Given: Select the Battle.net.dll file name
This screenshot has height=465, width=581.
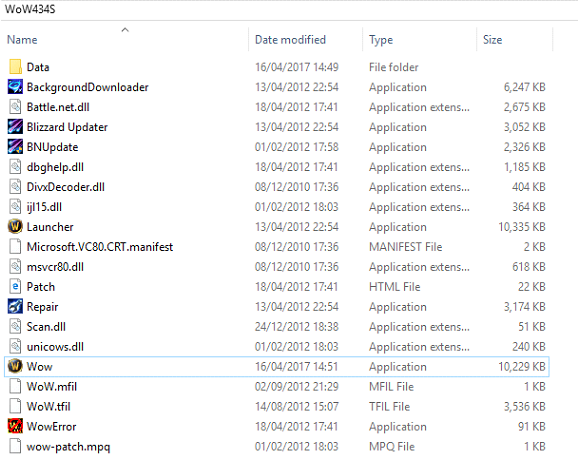Looking at the screenshot, I should point(58,107).
